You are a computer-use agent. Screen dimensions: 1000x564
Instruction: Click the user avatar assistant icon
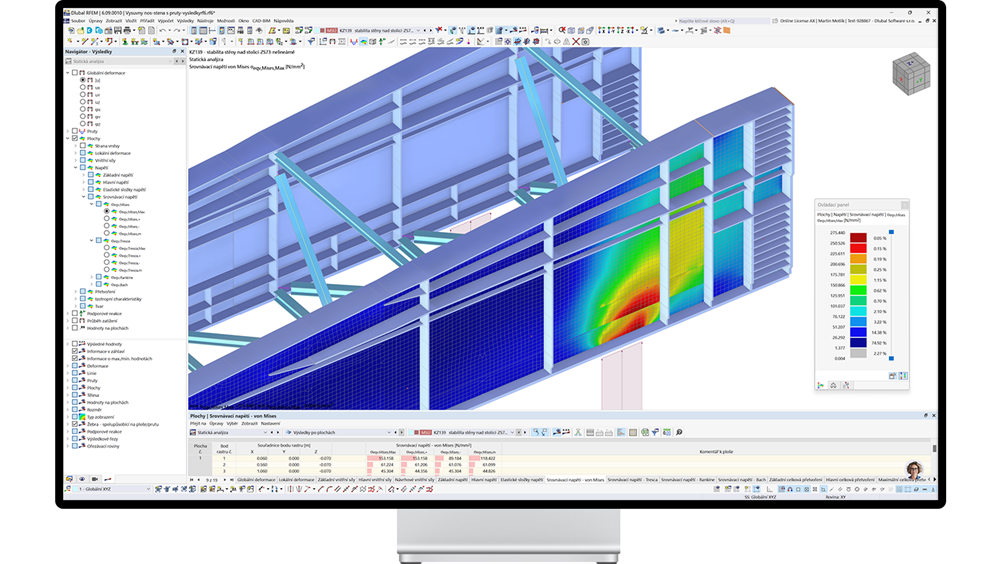[x=914, y=470]
